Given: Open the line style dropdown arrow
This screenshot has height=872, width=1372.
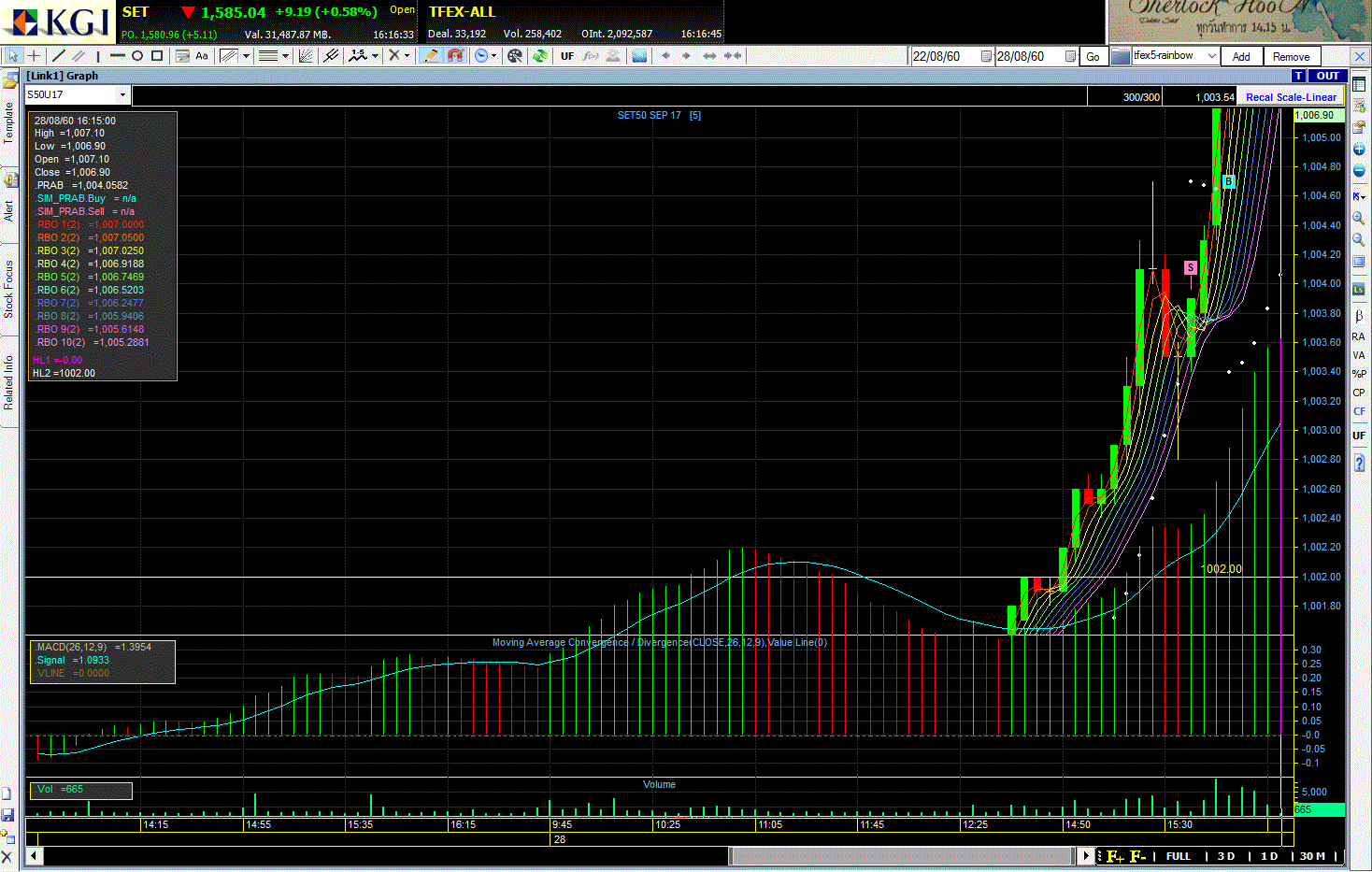Looking at the screenshot, I should pos(286,56).
